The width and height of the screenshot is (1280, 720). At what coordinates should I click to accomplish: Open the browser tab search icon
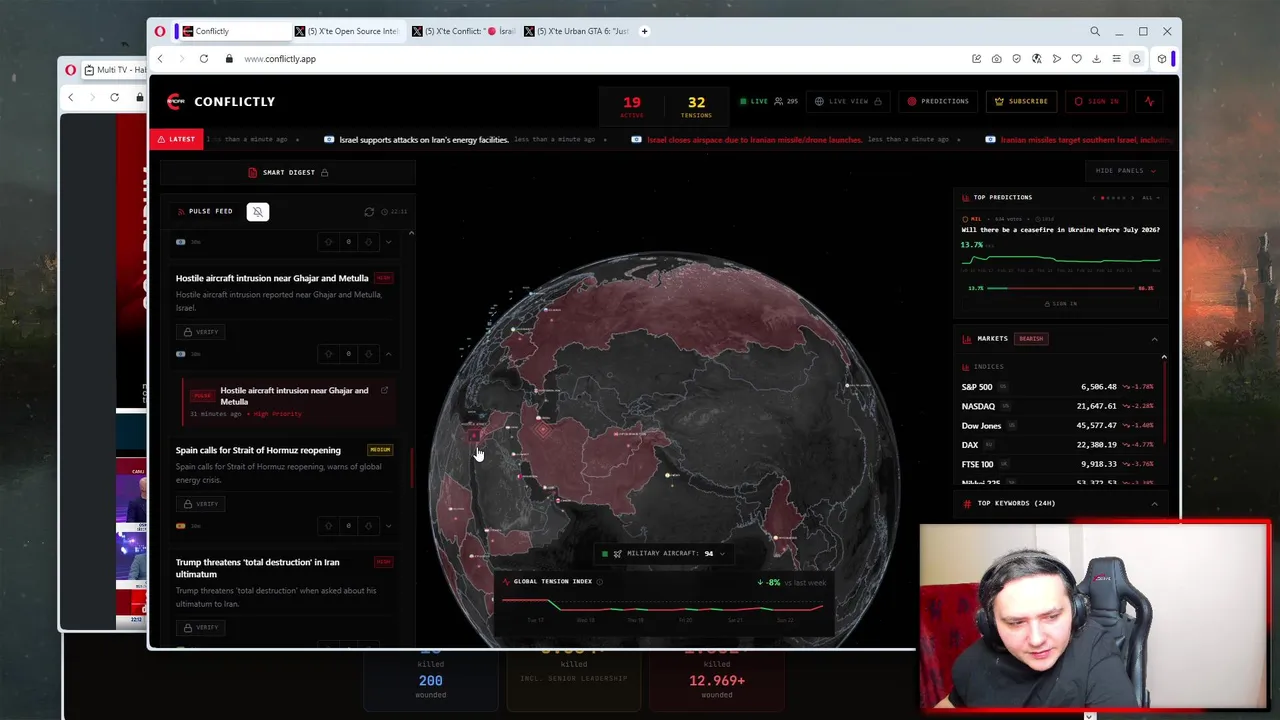(1095, 32)
